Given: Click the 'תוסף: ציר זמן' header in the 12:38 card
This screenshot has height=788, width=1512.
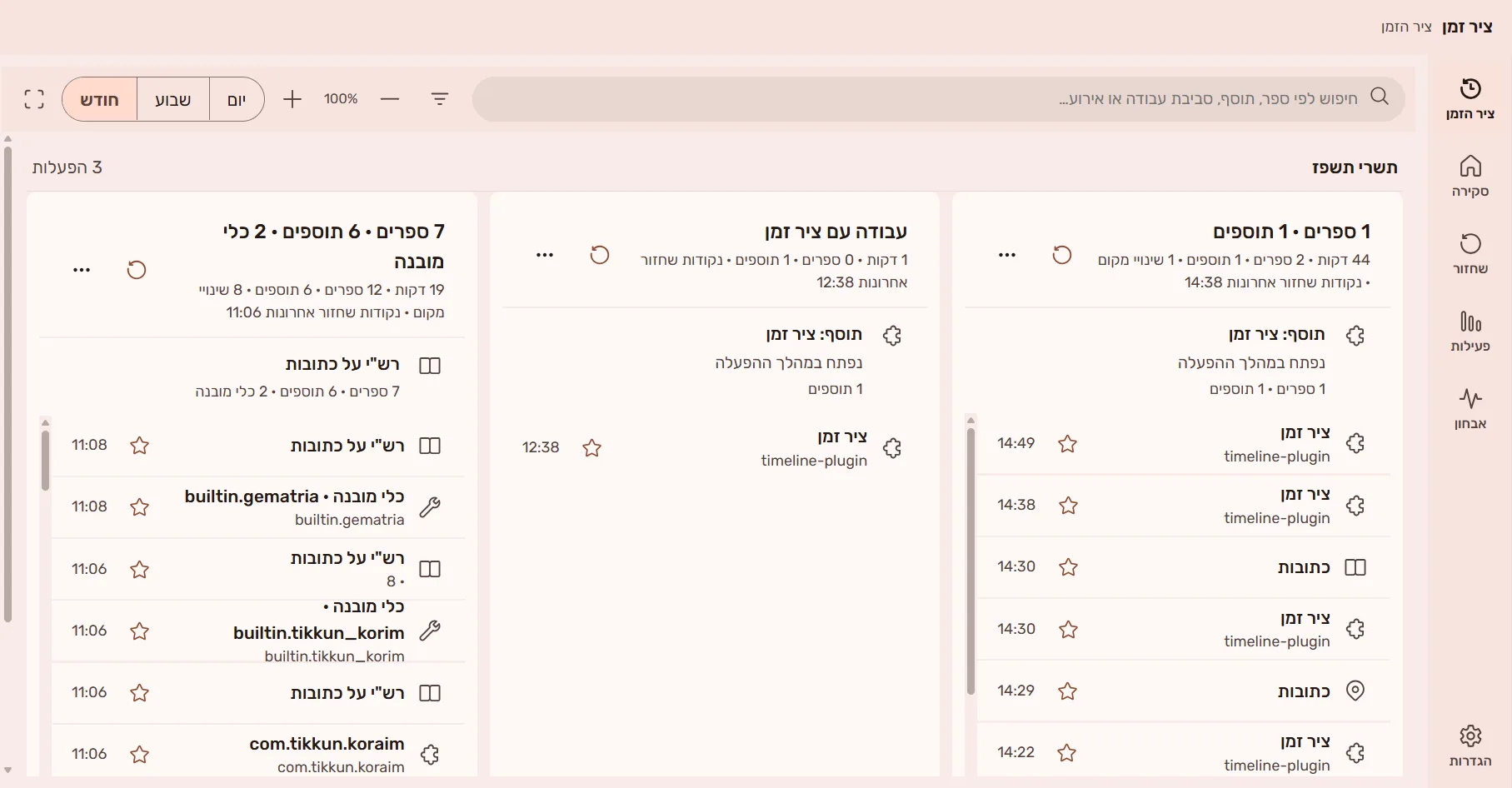Looking at the screenshot, I should [814, 335].
